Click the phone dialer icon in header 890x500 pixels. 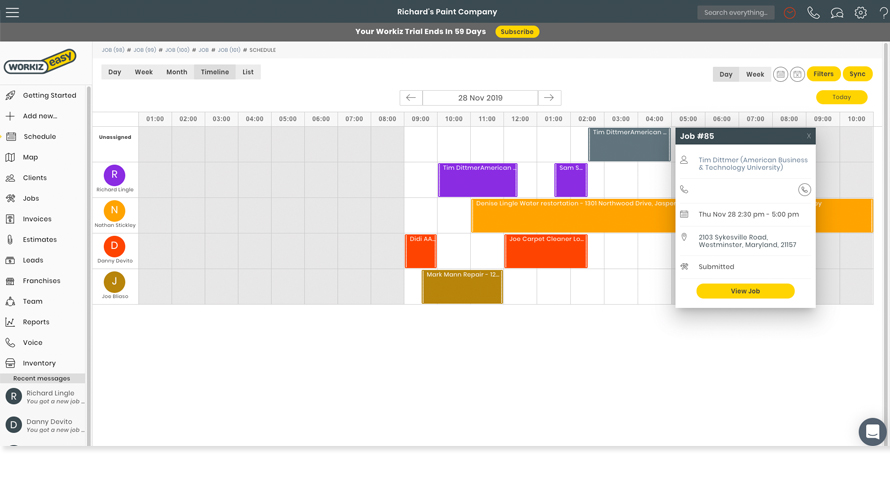click(x=813, y=12)
